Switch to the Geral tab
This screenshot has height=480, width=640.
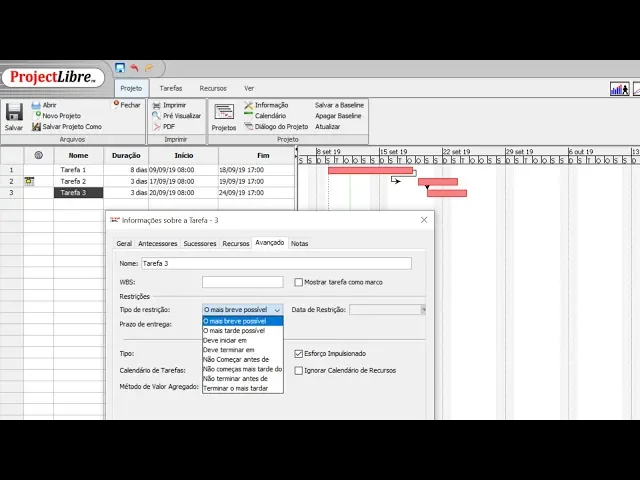pyautogui.click(x=124, y=244)
